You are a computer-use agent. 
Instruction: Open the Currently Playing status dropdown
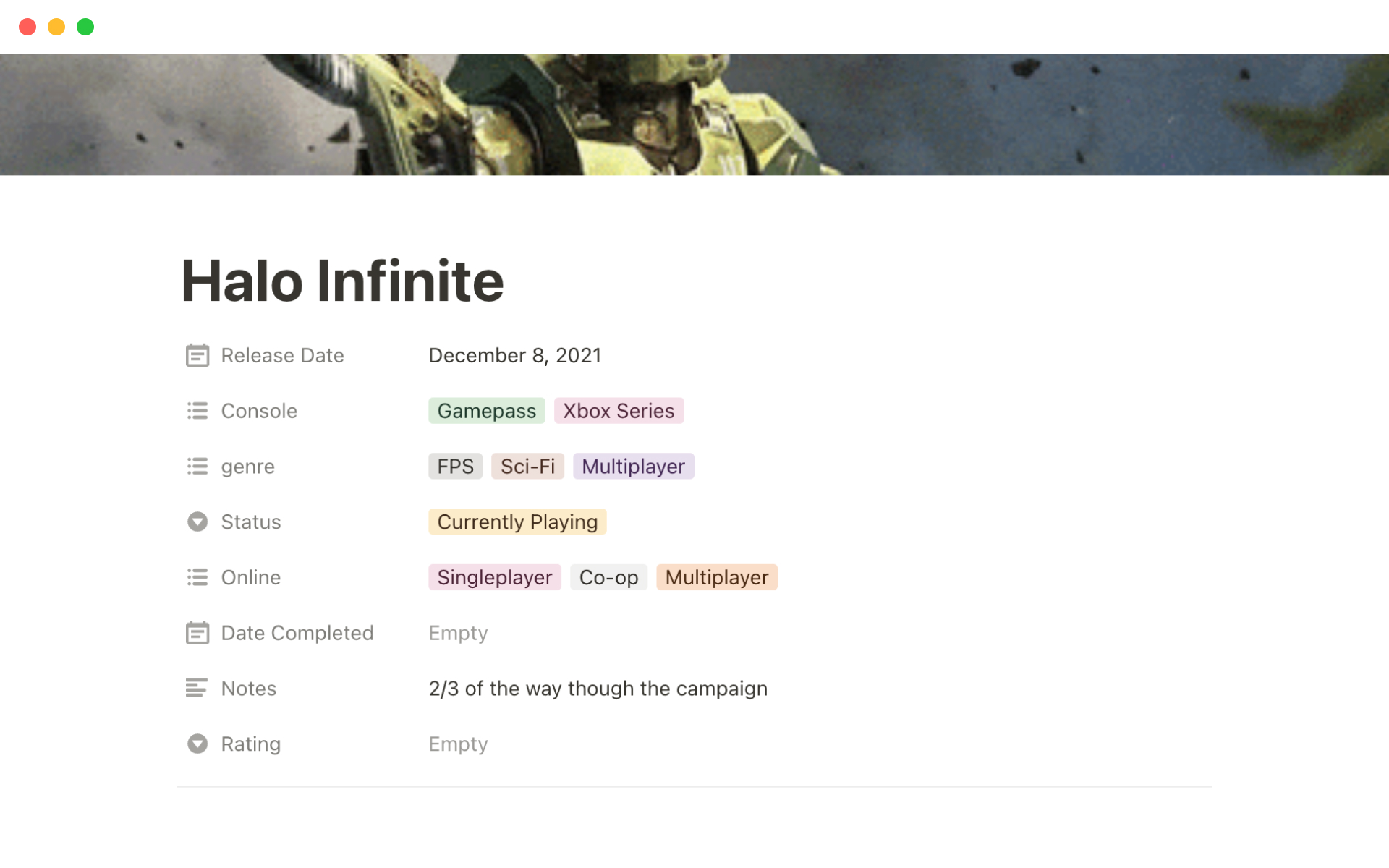pyautogui.click(x=517, y=522)
